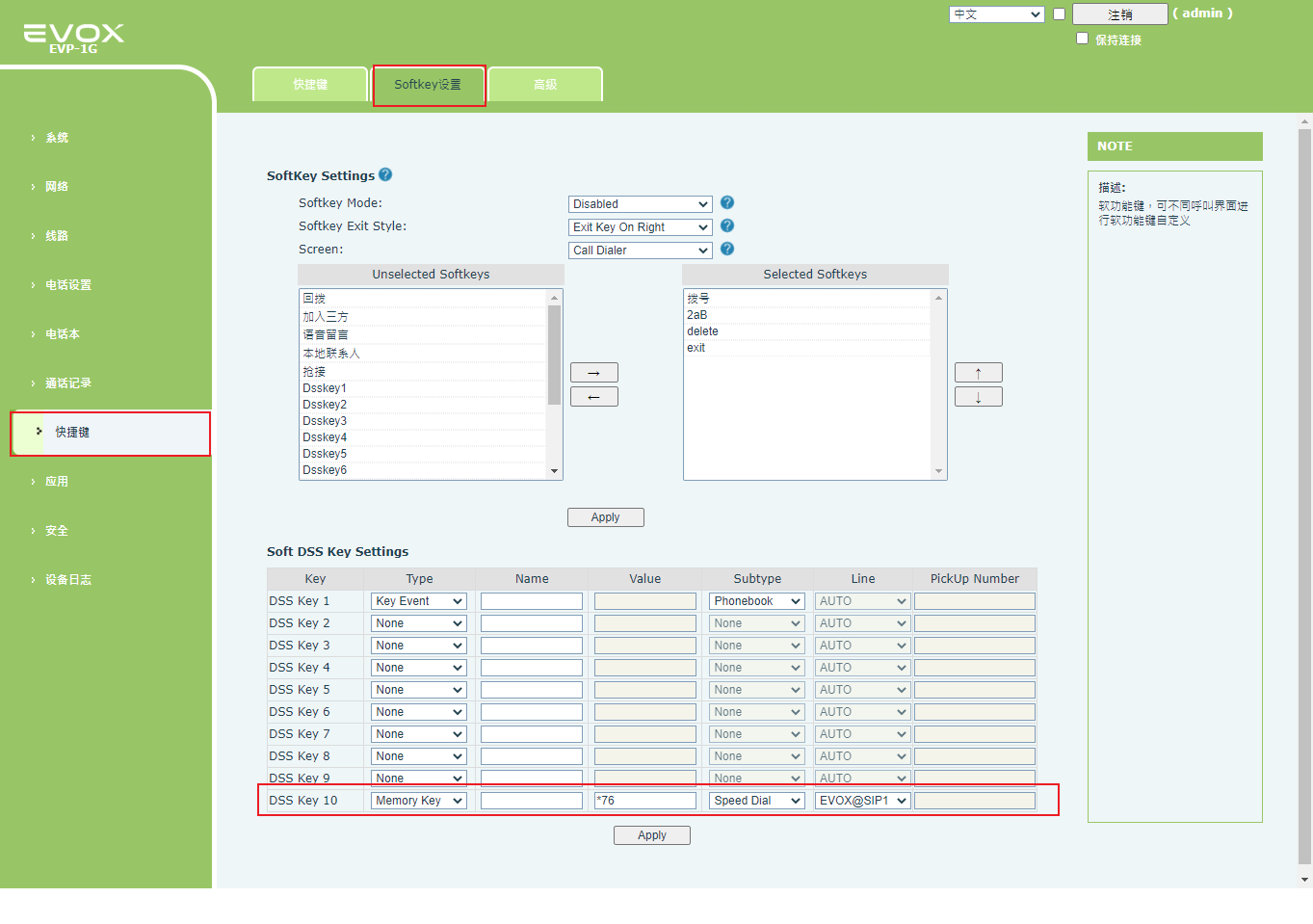This screenshot has width=1313, height=924.
Task: Open DSS Key 5 Type dropdown
Action: [x=419, y=690]
